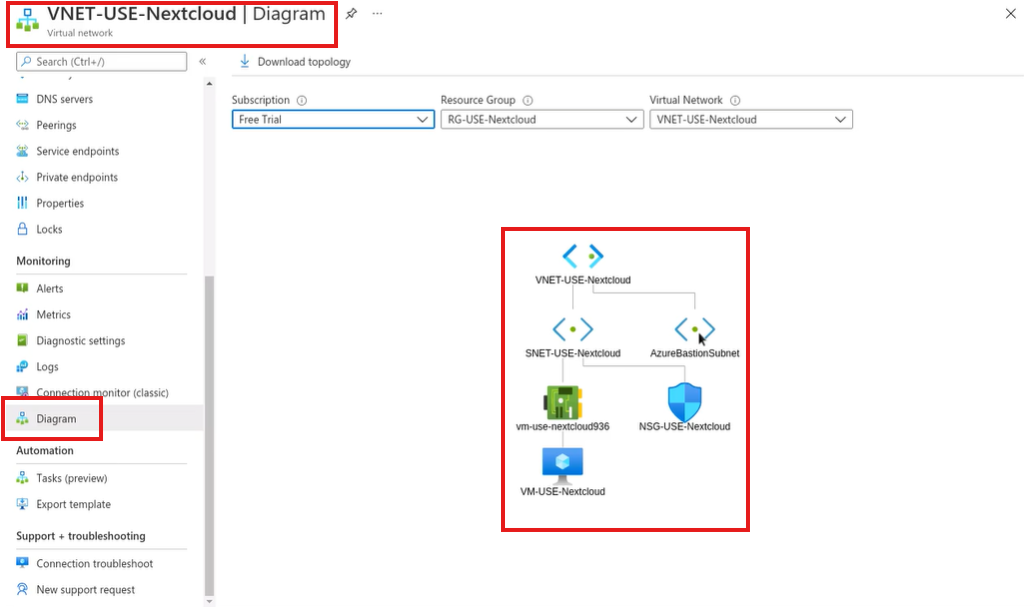Click the Connection troubleshoot icon
1035x607 pixels.
pyautogui.click(x=22, y=563)
